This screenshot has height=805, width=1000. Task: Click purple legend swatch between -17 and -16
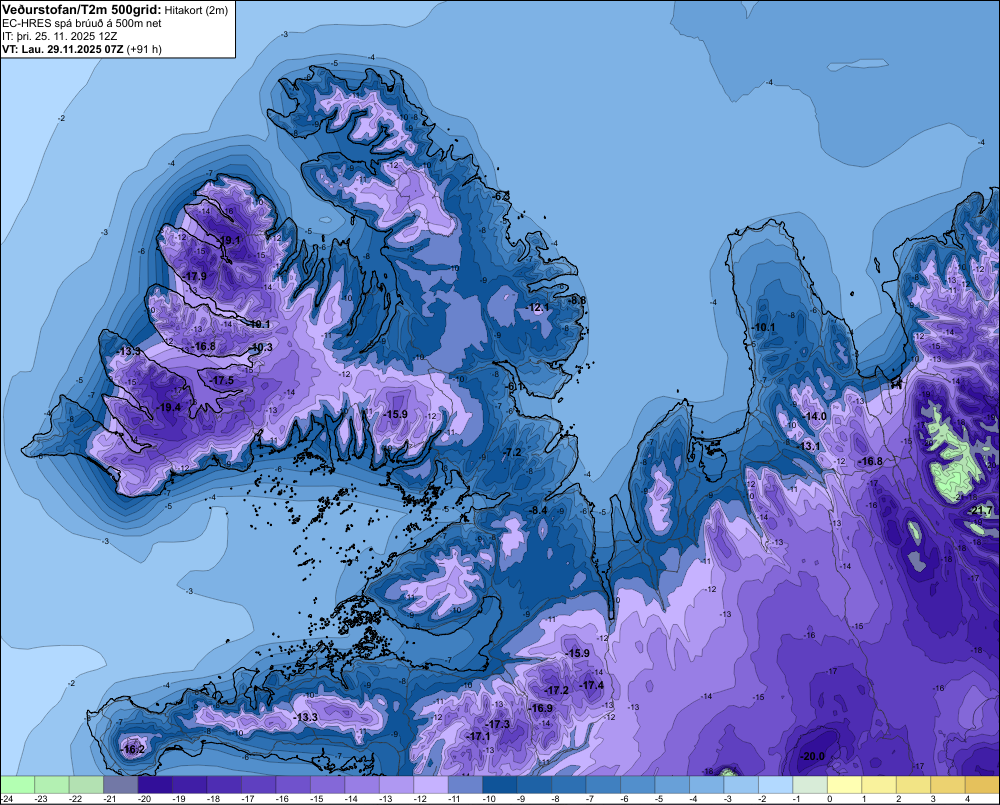pos(258,784)
